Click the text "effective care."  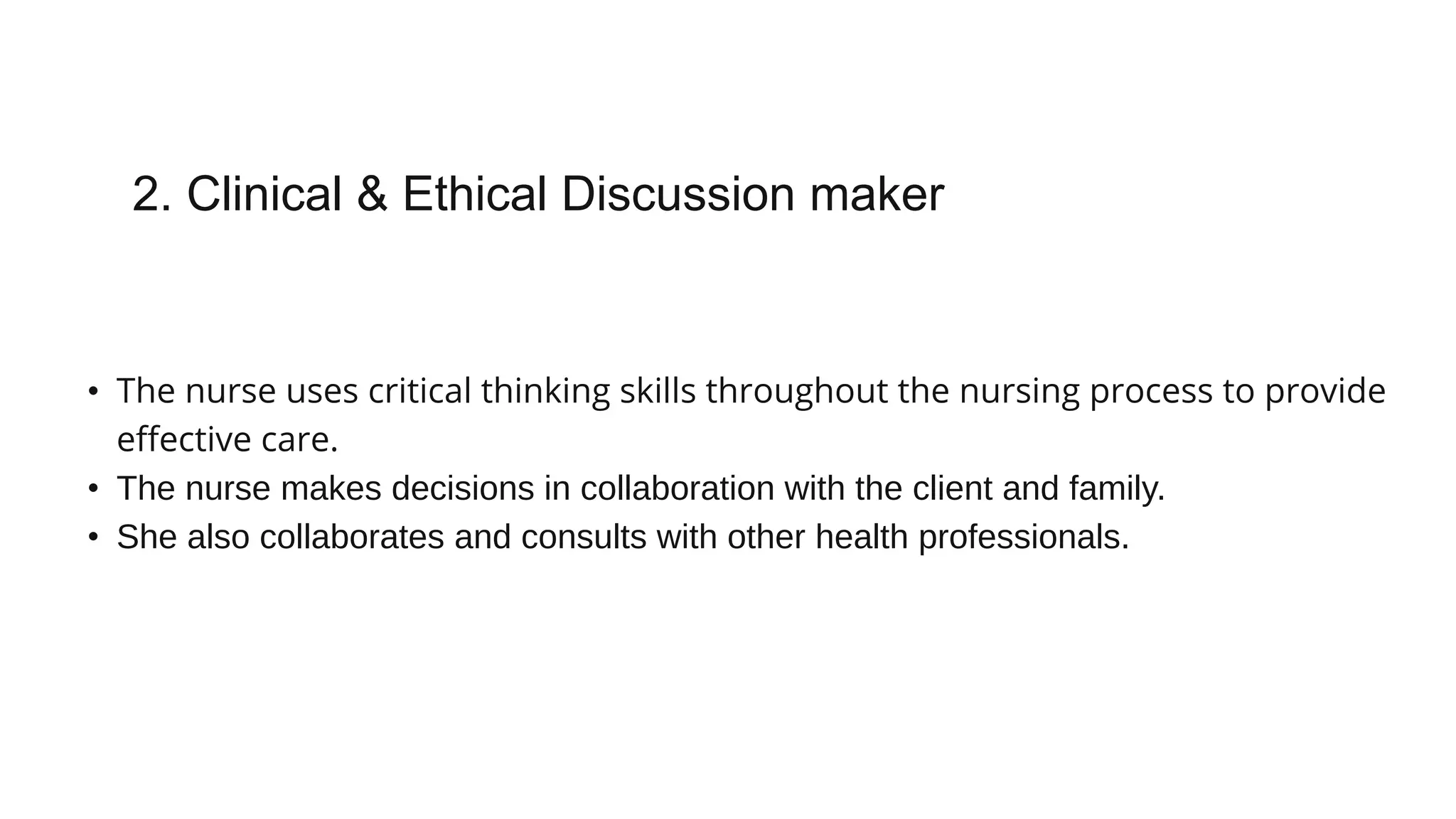pos(227,439)
